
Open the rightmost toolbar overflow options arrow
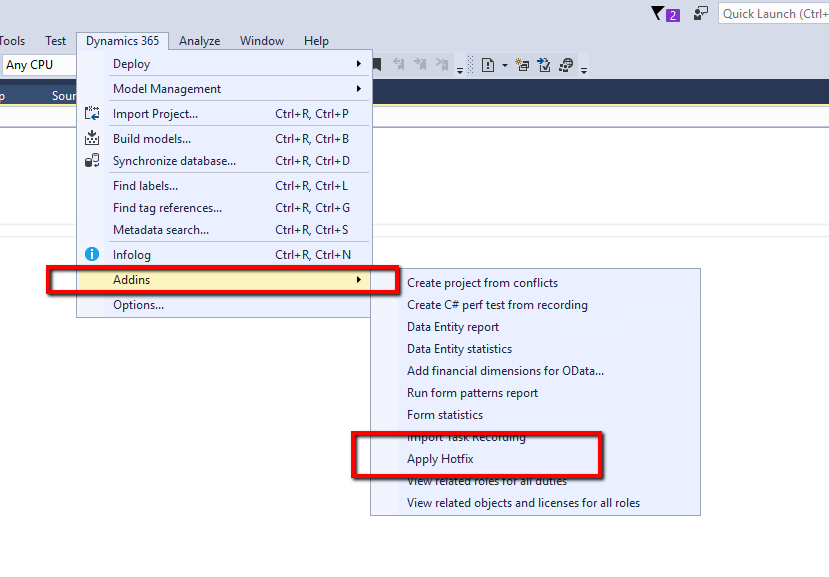tap(584, 70)
